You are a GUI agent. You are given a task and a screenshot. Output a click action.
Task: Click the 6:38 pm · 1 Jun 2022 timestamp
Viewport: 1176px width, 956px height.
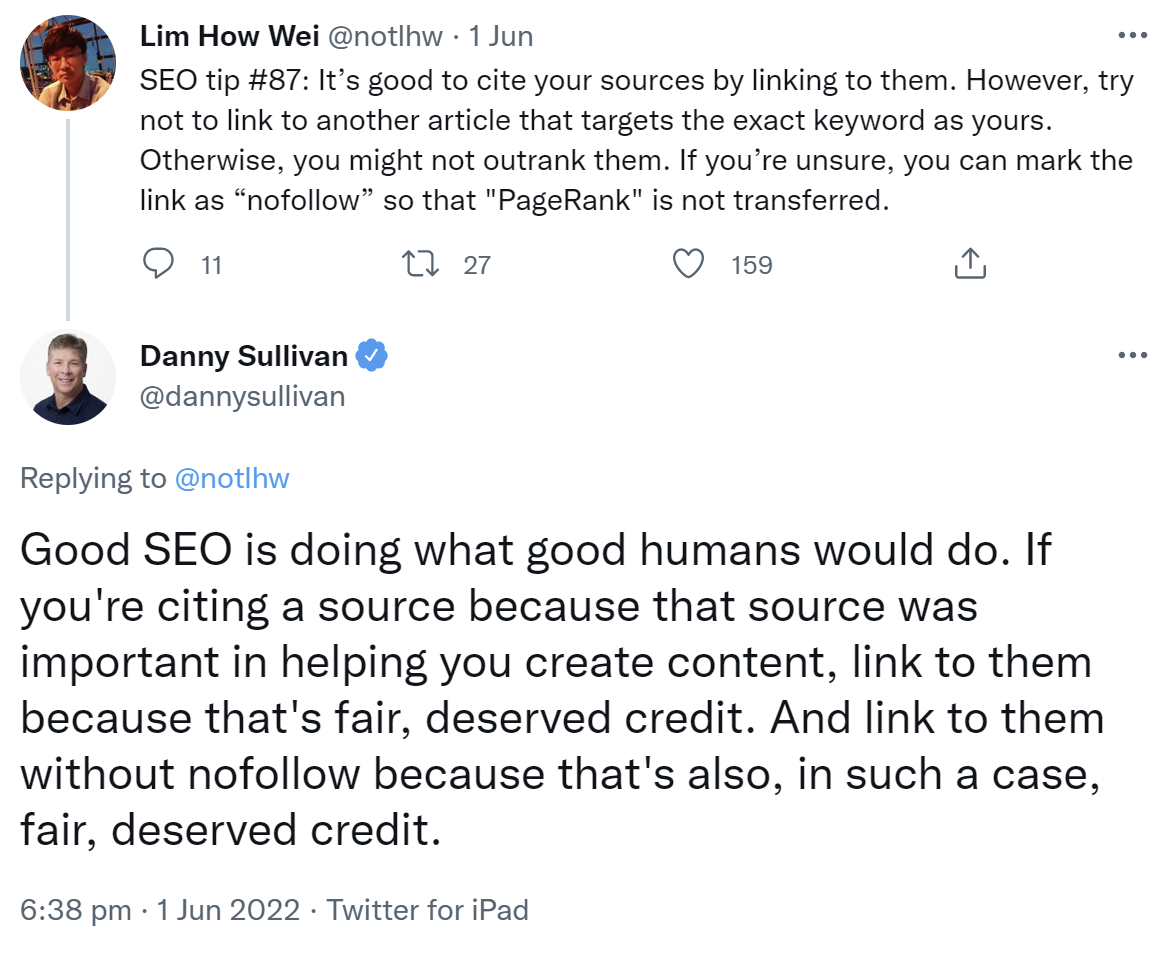(160, 910)
